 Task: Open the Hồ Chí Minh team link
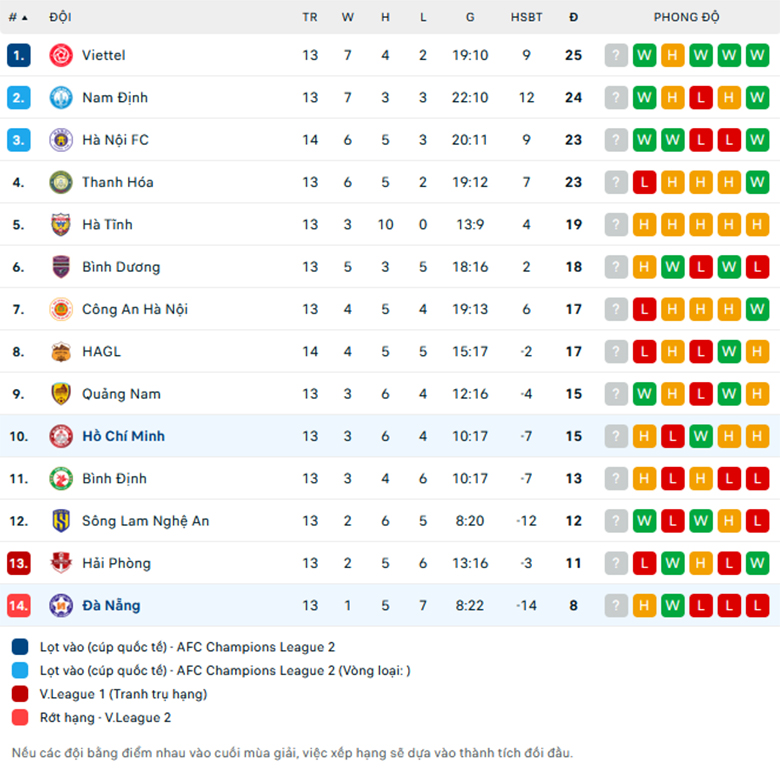point(123,436)
